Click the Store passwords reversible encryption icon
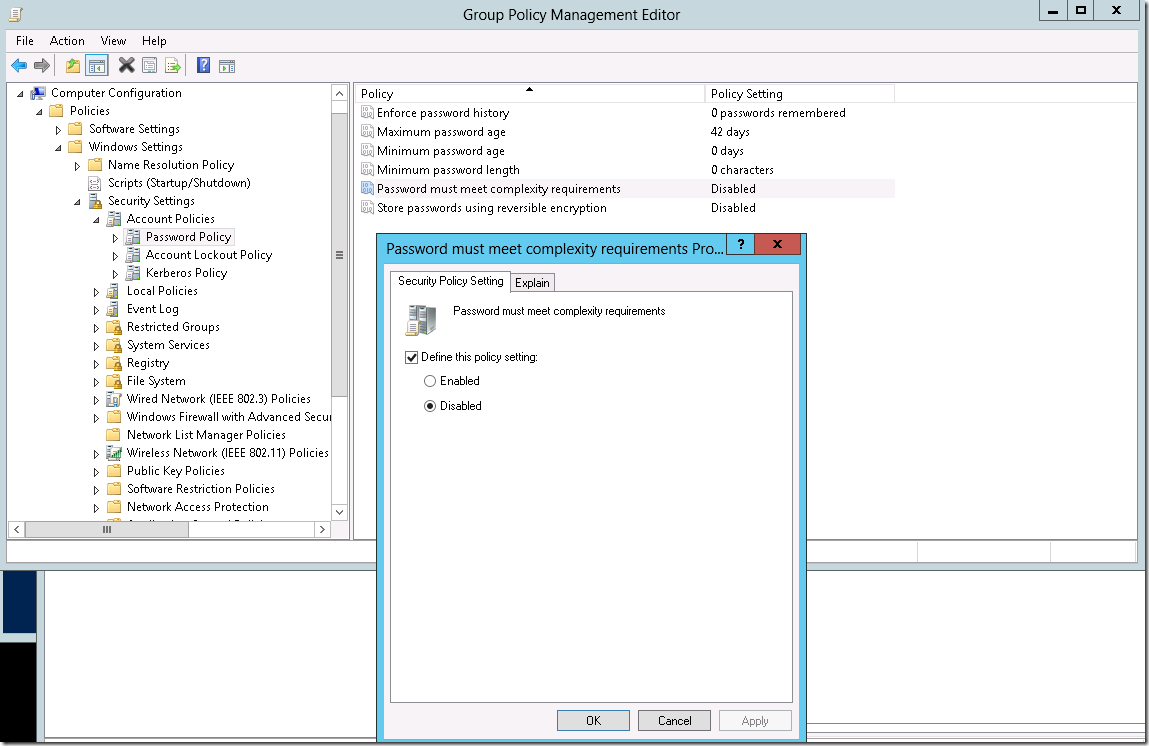Image resolution: width=1149 pixels, height=746 pixels. 367,207
